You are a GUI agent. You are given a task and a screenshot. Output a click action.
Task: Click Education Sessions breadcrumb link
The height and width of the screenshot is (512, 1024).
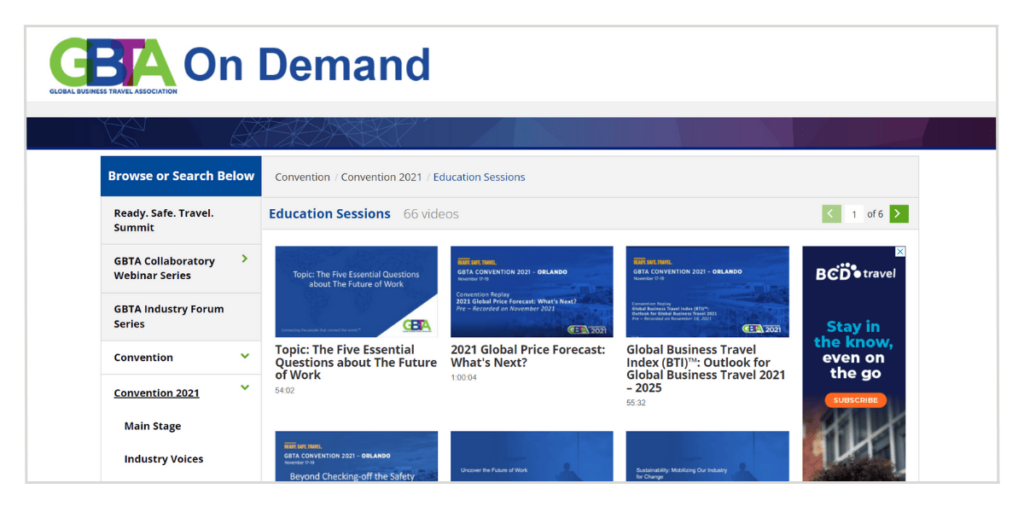coord(479,177)
